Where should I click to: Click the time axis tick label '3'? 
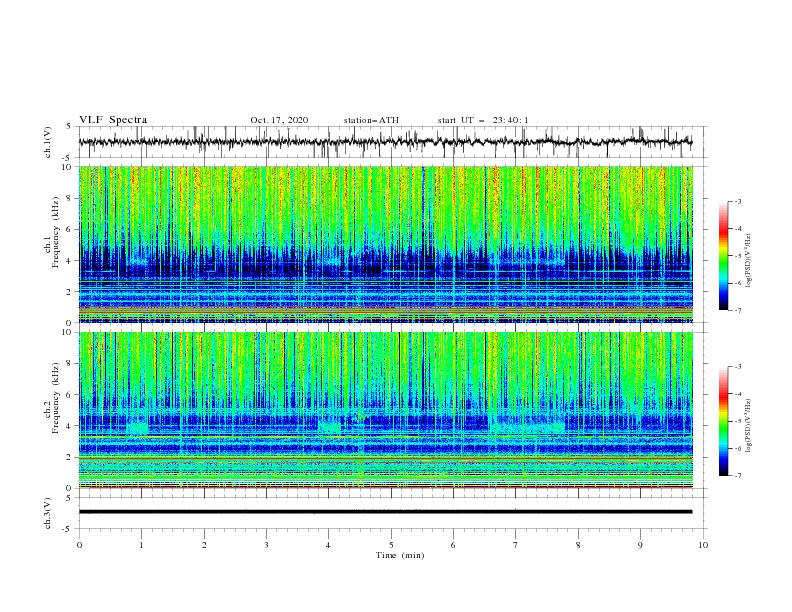[x=266, y=545]
